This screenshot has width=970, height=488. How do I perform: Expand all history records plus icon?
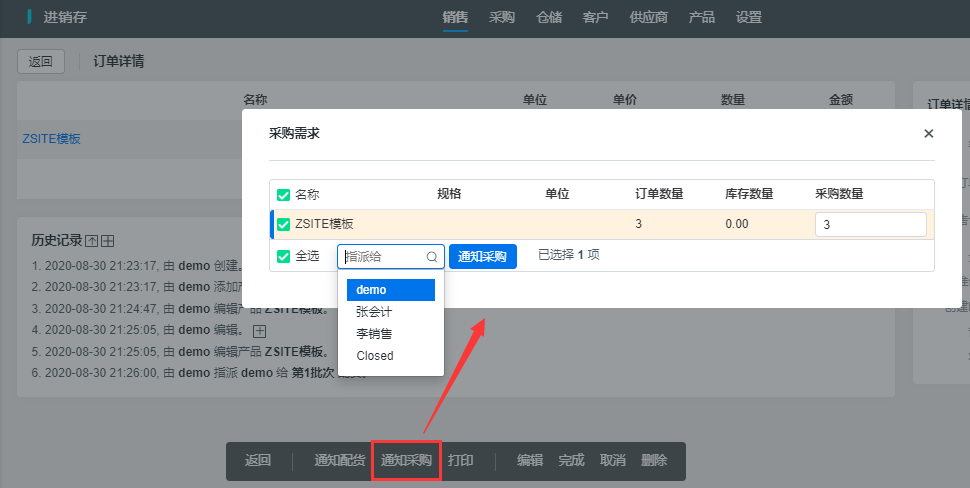tap(108, 241)
